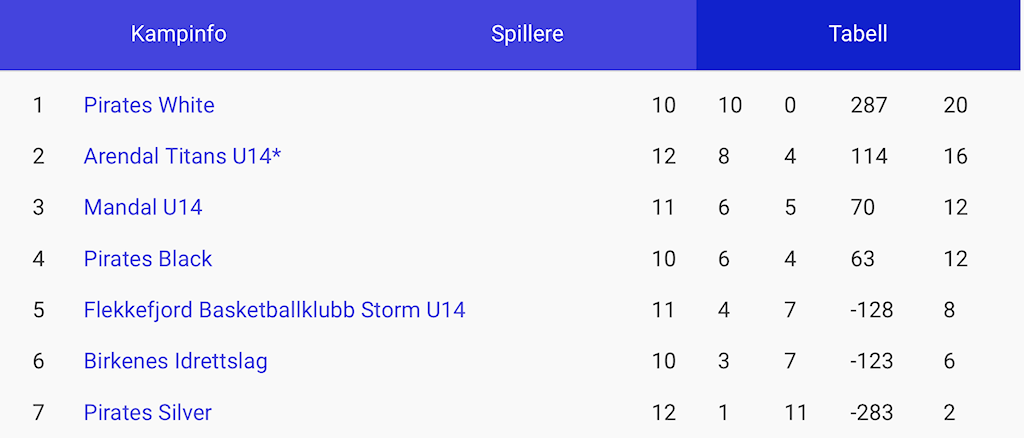The height and width of the screenshot is (438, 1024).
Task: Select the Tabell tab
Action: click(858, 34)
